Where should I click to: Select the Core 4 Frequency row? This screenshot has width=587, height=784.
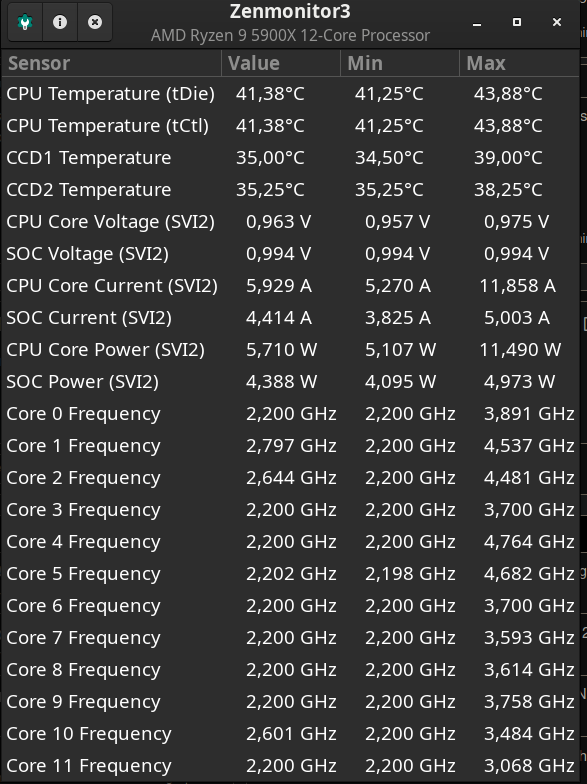[290, 542]
